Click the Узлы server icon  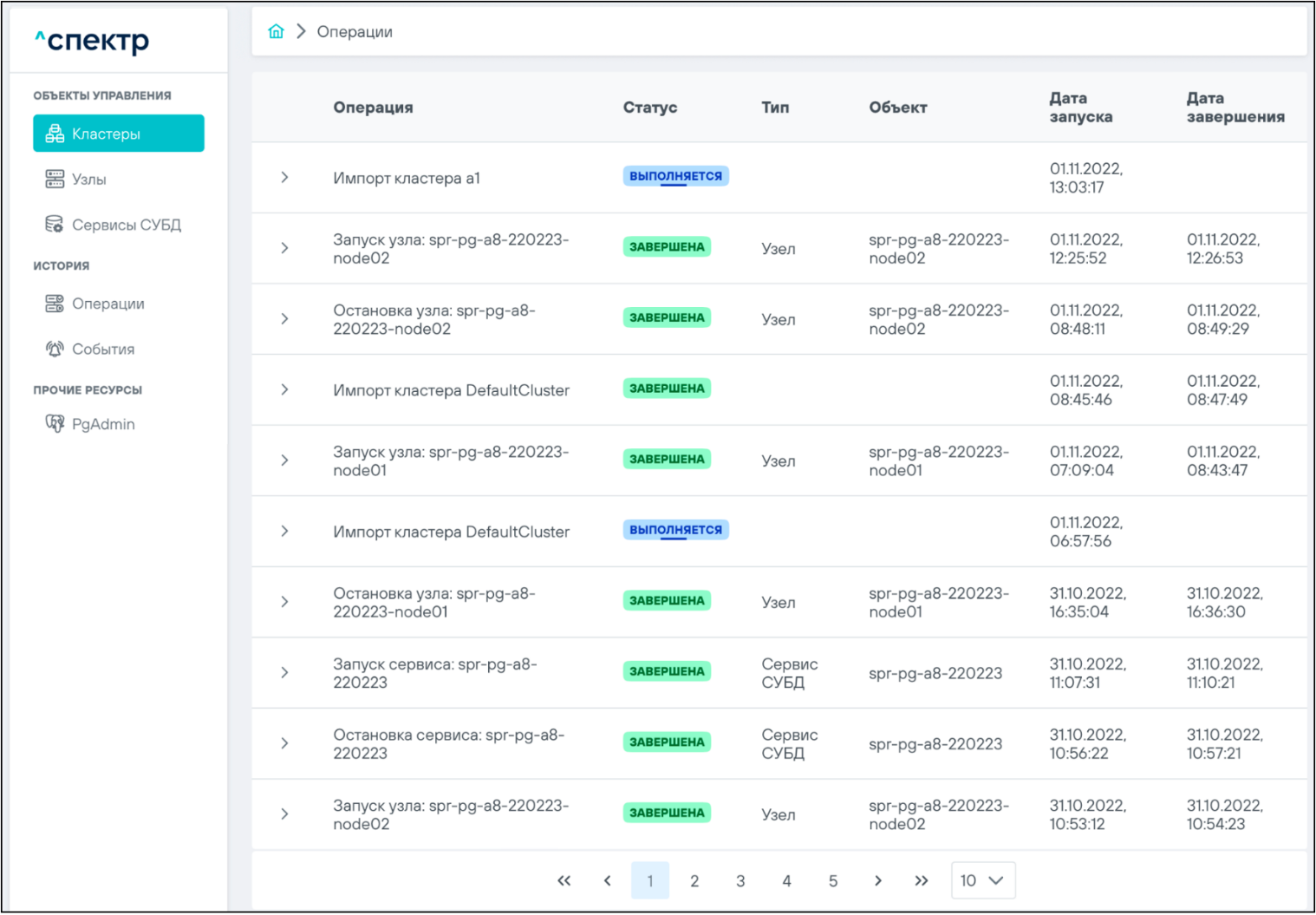[x=55, y=180]
